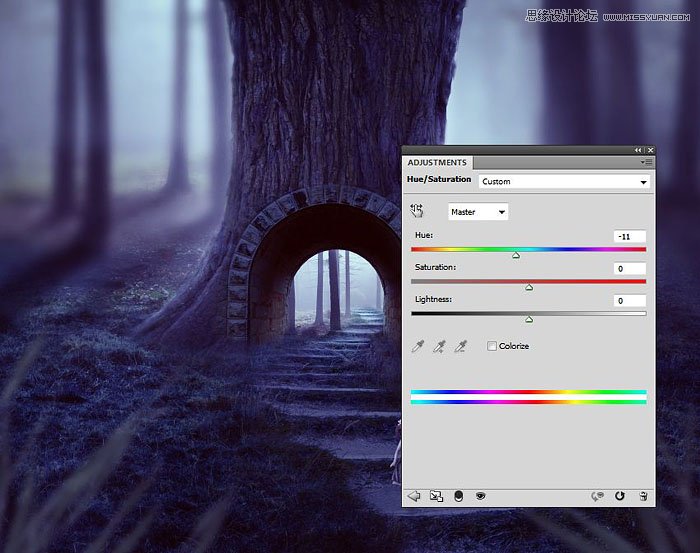Screen dimensions: 700x553
Task: Click the Lightness: label
Action: pos(433,299)
